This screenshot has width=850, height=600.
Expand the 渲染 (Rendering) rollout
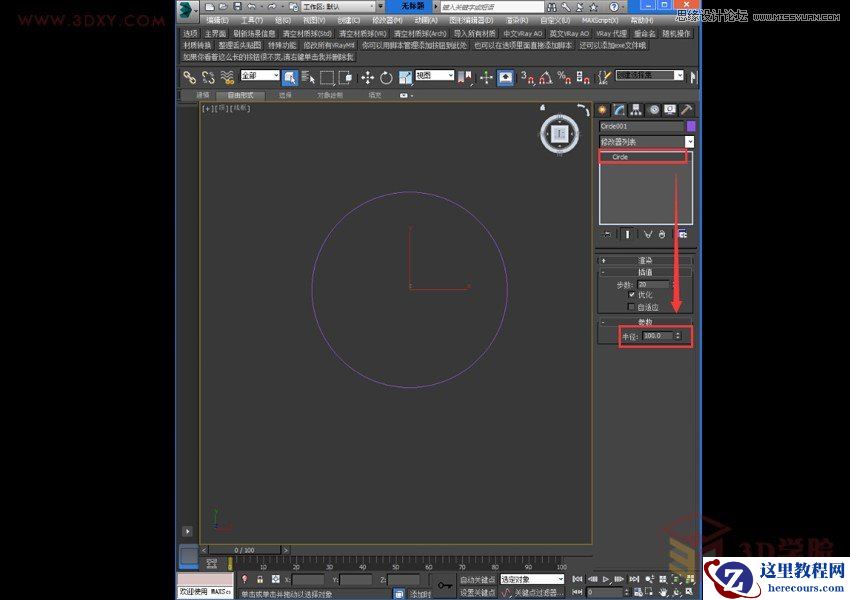643,262
